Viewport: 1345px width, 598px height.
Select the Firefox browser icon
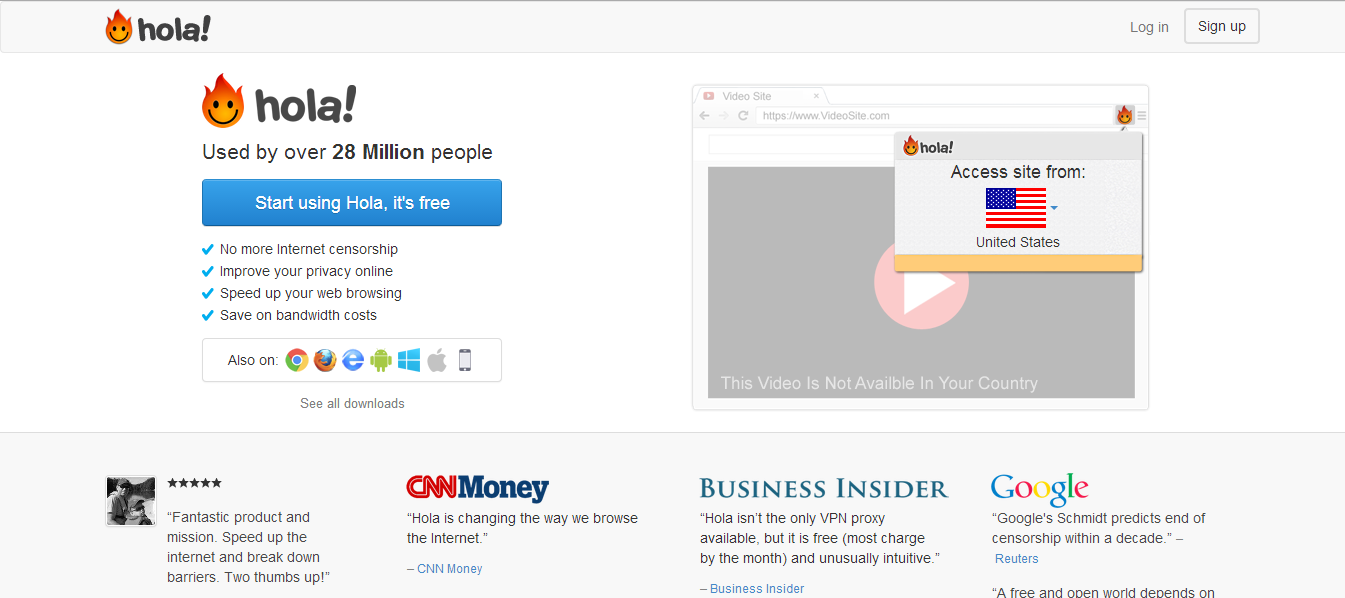[325, 360]
